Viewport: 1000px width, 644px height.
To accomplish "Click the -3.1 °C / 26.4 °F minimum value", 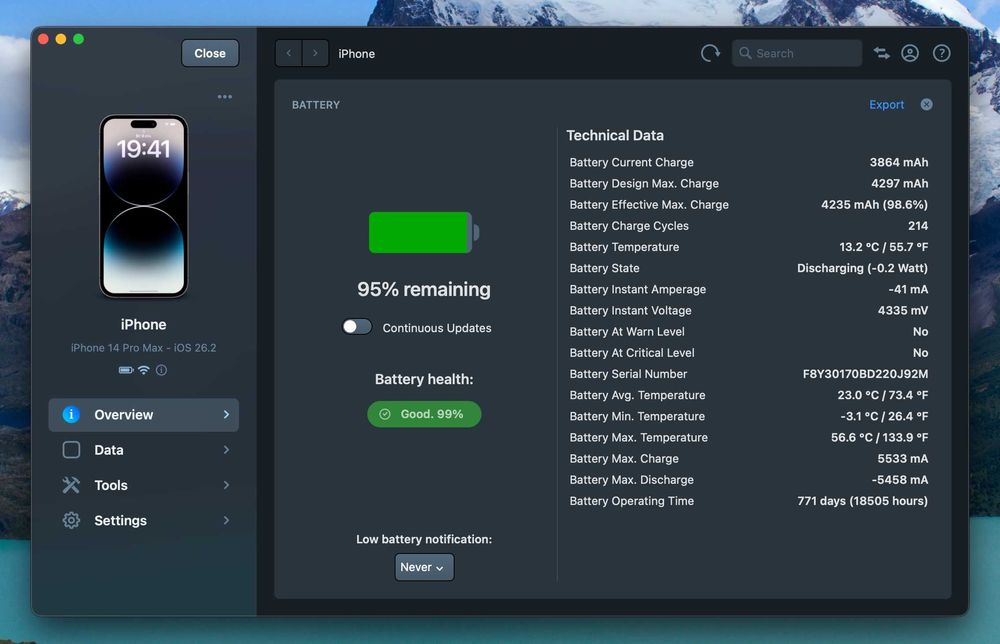I will click(x=884, y=416).
